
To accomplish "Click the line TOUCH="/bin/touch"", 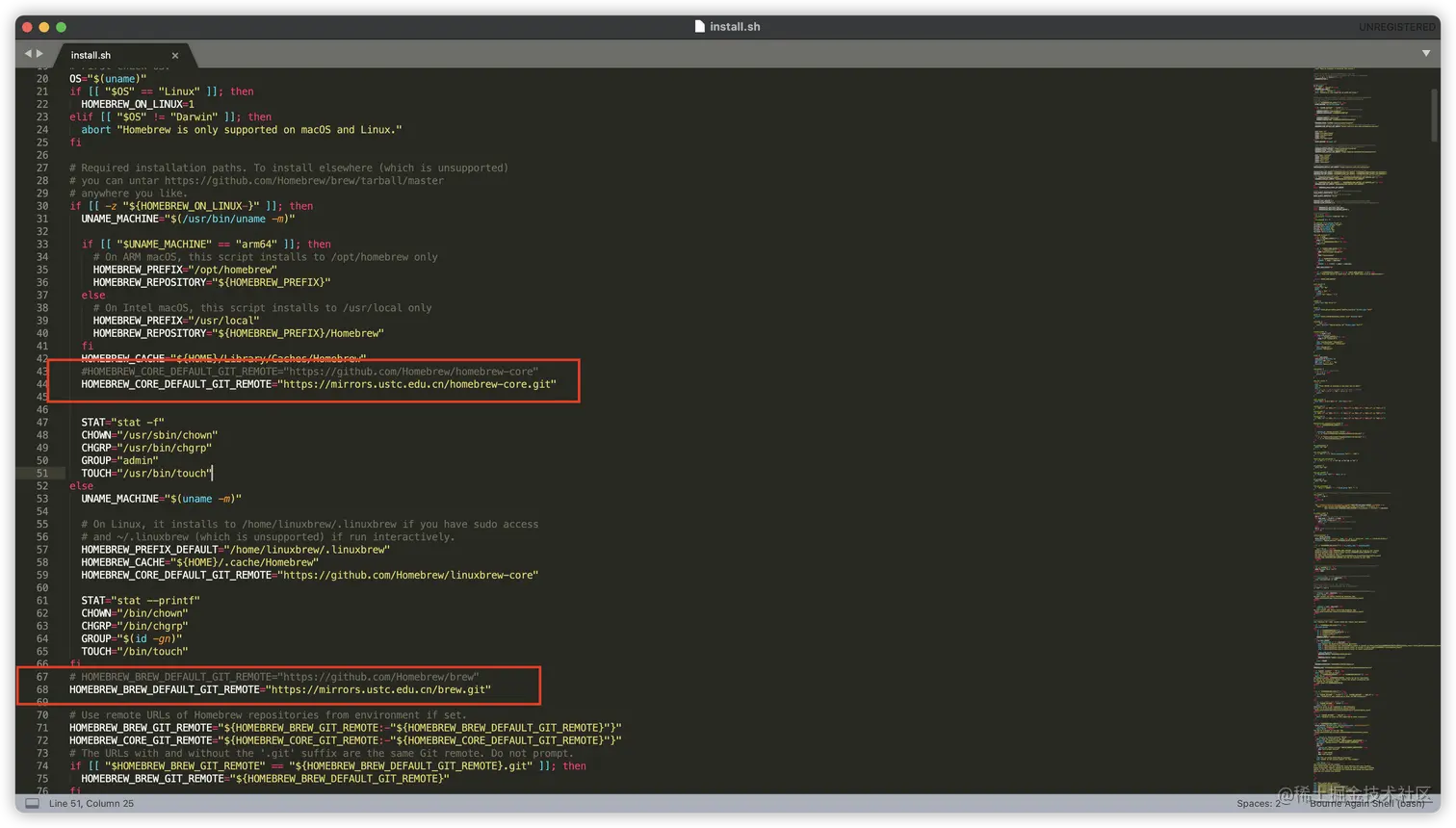I will pyautogui.click(x=135, y=652).
